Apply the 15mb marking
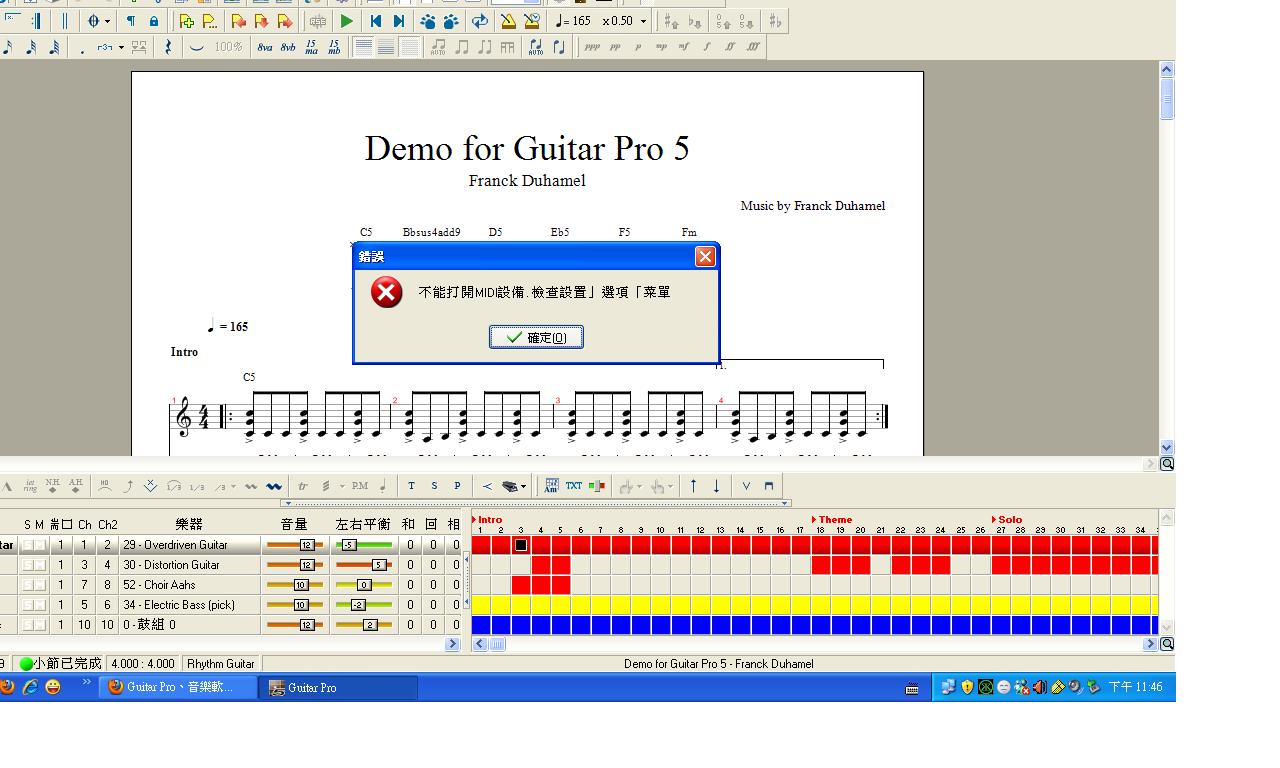Viewport: 1280px width, 768px height. click(x=334, y=47)
